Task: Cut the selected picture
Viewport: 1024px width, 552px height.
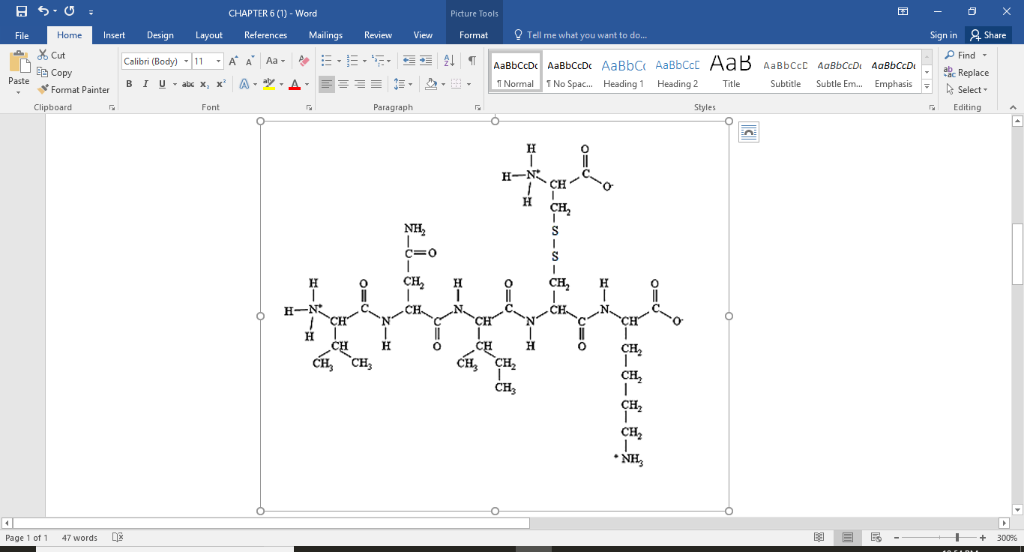Action: [x=52, y=56]
